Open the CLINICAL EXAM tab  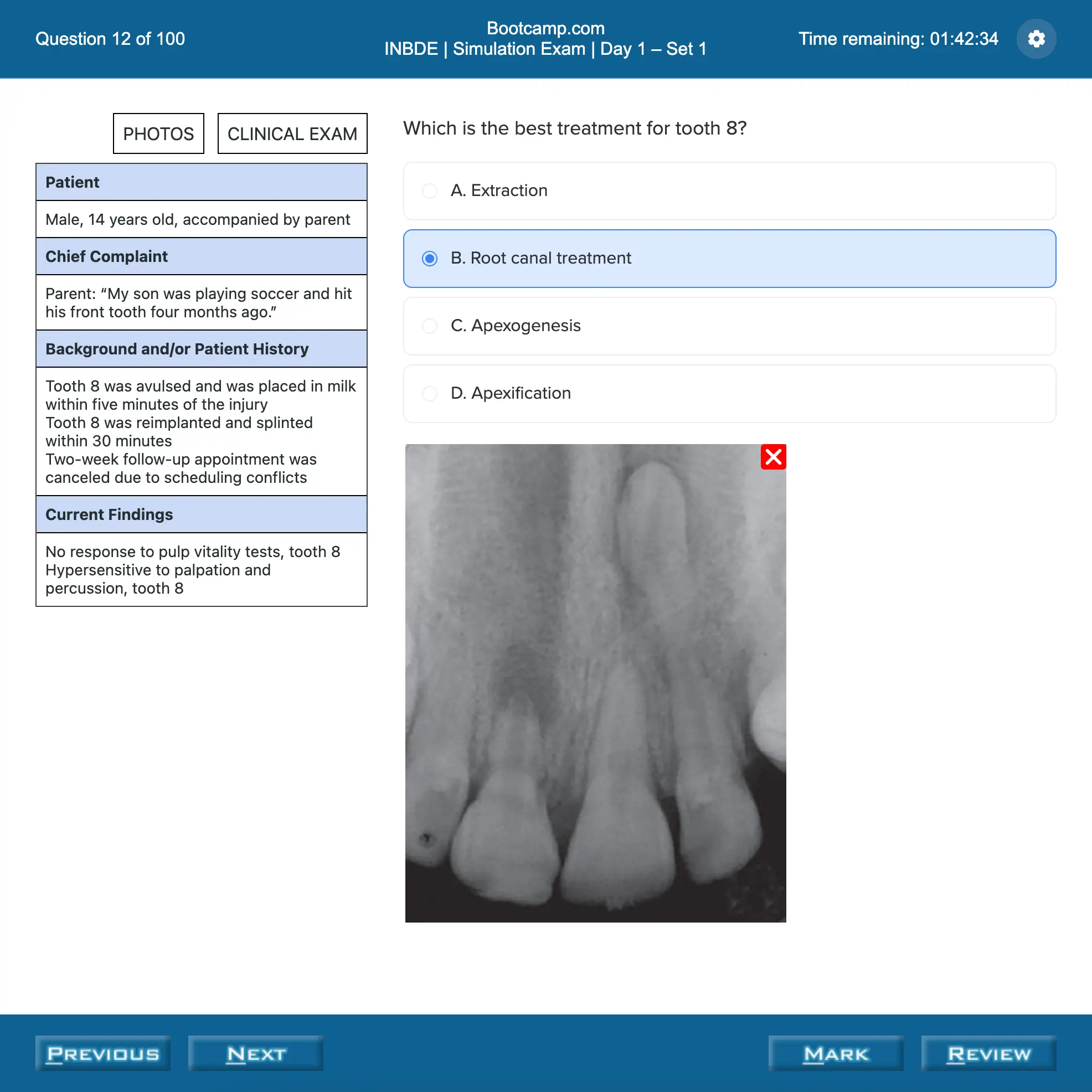[292, 133]
